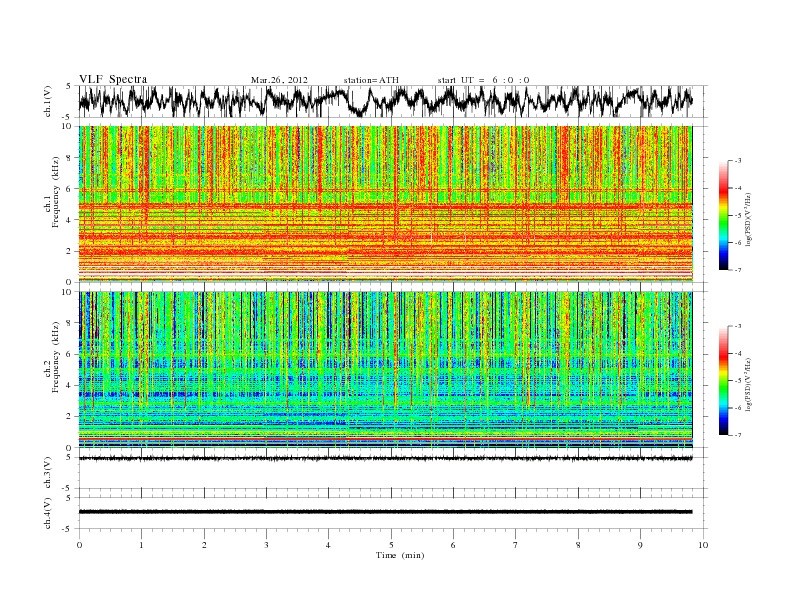Click the 'ch.3(V)' axis label

pos(48,473)
